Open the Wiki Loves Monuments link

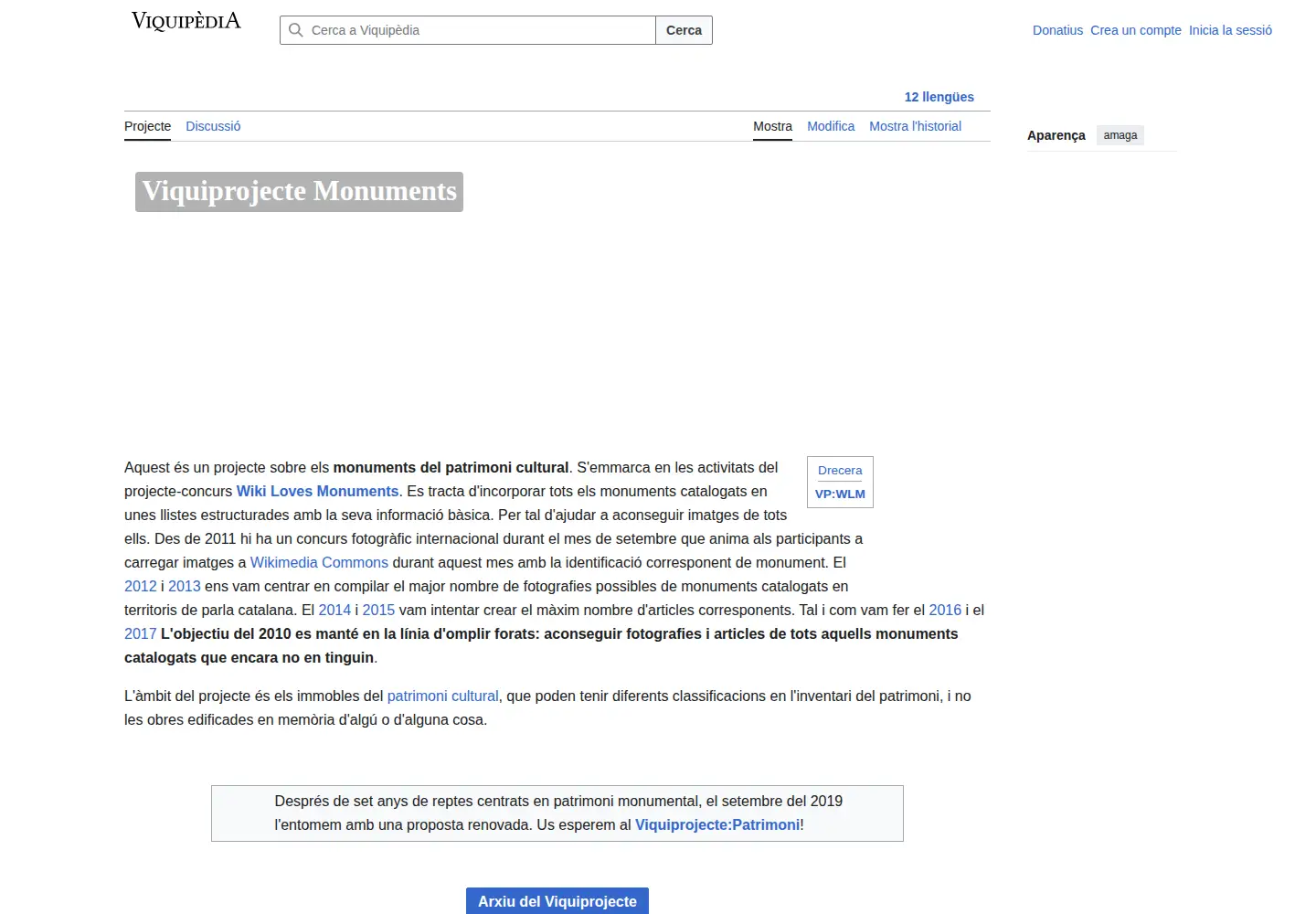(x=317, y=492)
